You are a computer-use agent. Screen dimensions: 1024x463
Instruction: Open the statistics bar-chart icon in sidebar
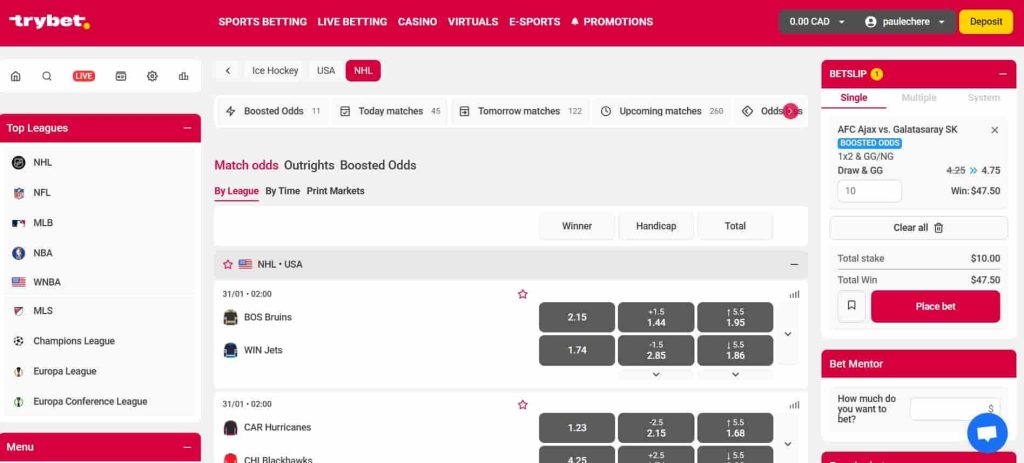[x=184, y=76]
